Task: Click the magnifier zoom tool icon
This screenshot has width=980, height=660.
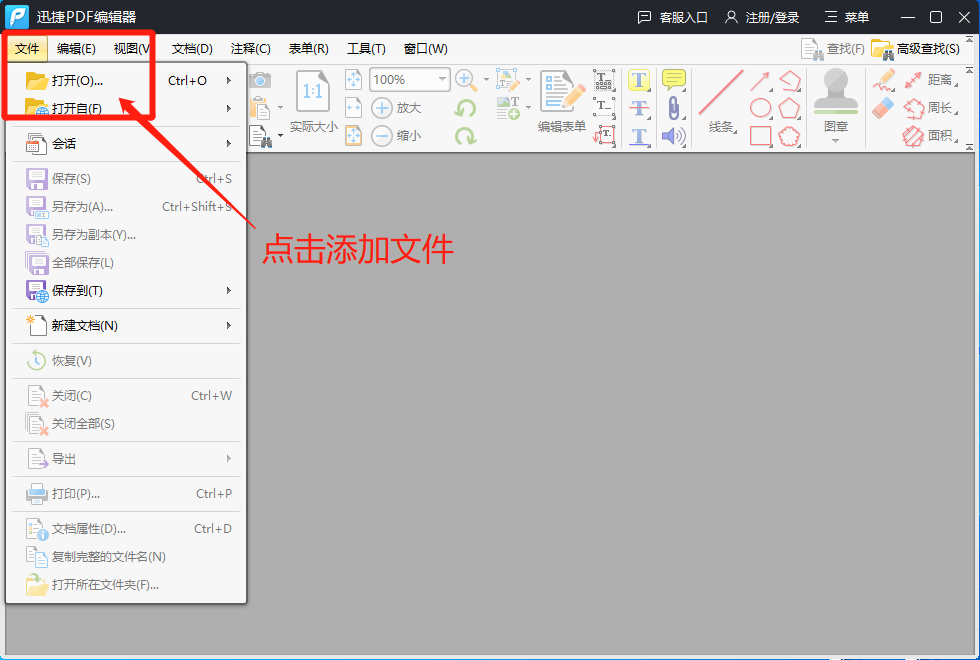Action: click(464, 79)
